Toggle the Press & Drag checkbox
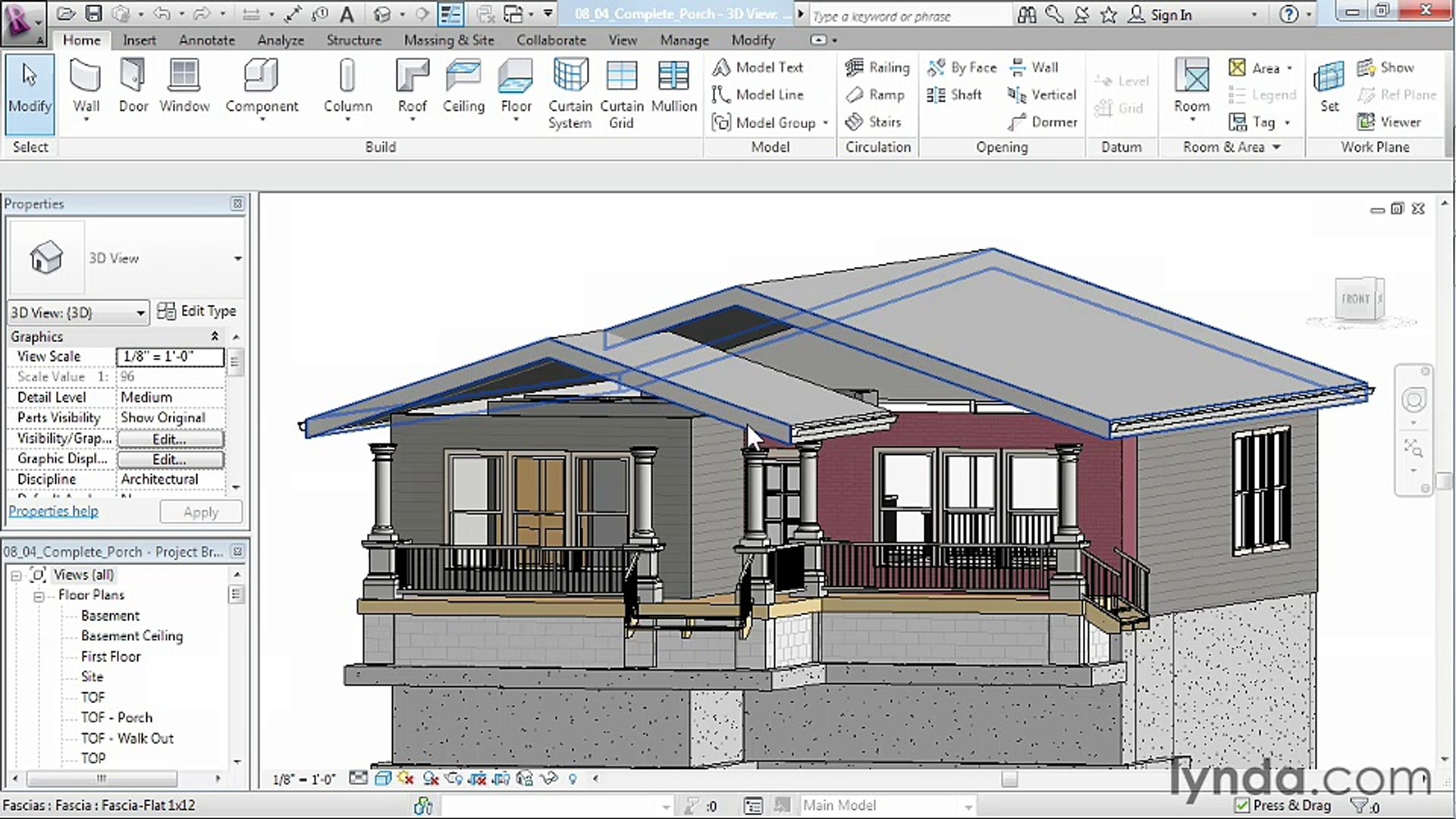 tap(1241, 805)
